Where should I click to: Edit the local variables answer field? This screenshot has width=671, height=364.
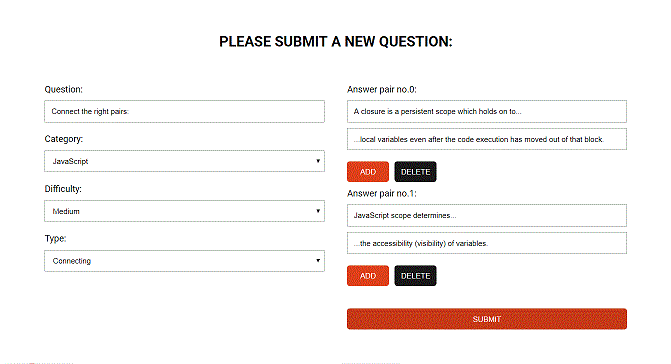pyautogui.click(x=487, y=139)
